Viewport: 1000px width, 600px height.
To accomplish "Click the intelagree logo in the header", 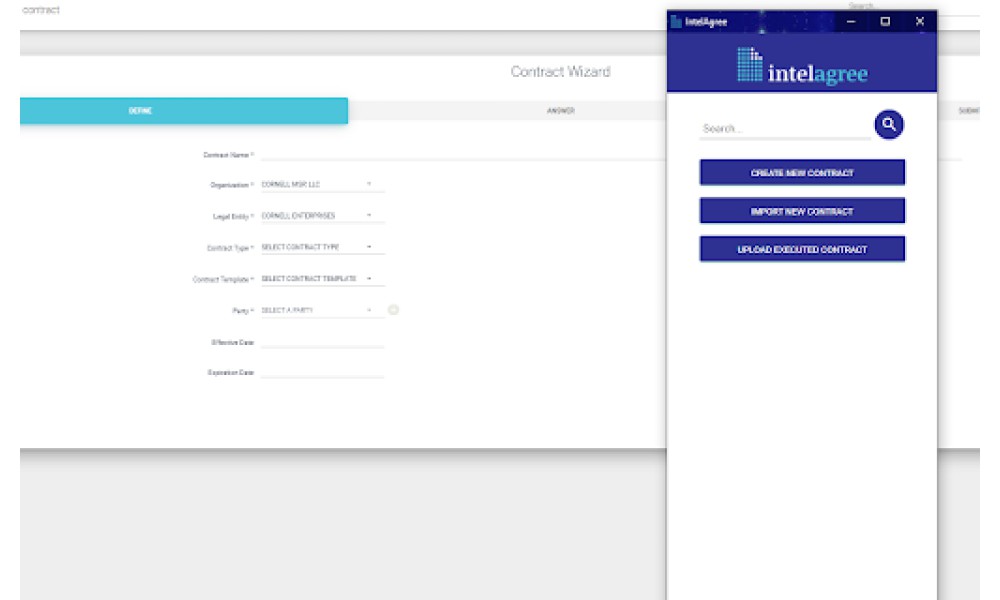I will click(802, 66).
